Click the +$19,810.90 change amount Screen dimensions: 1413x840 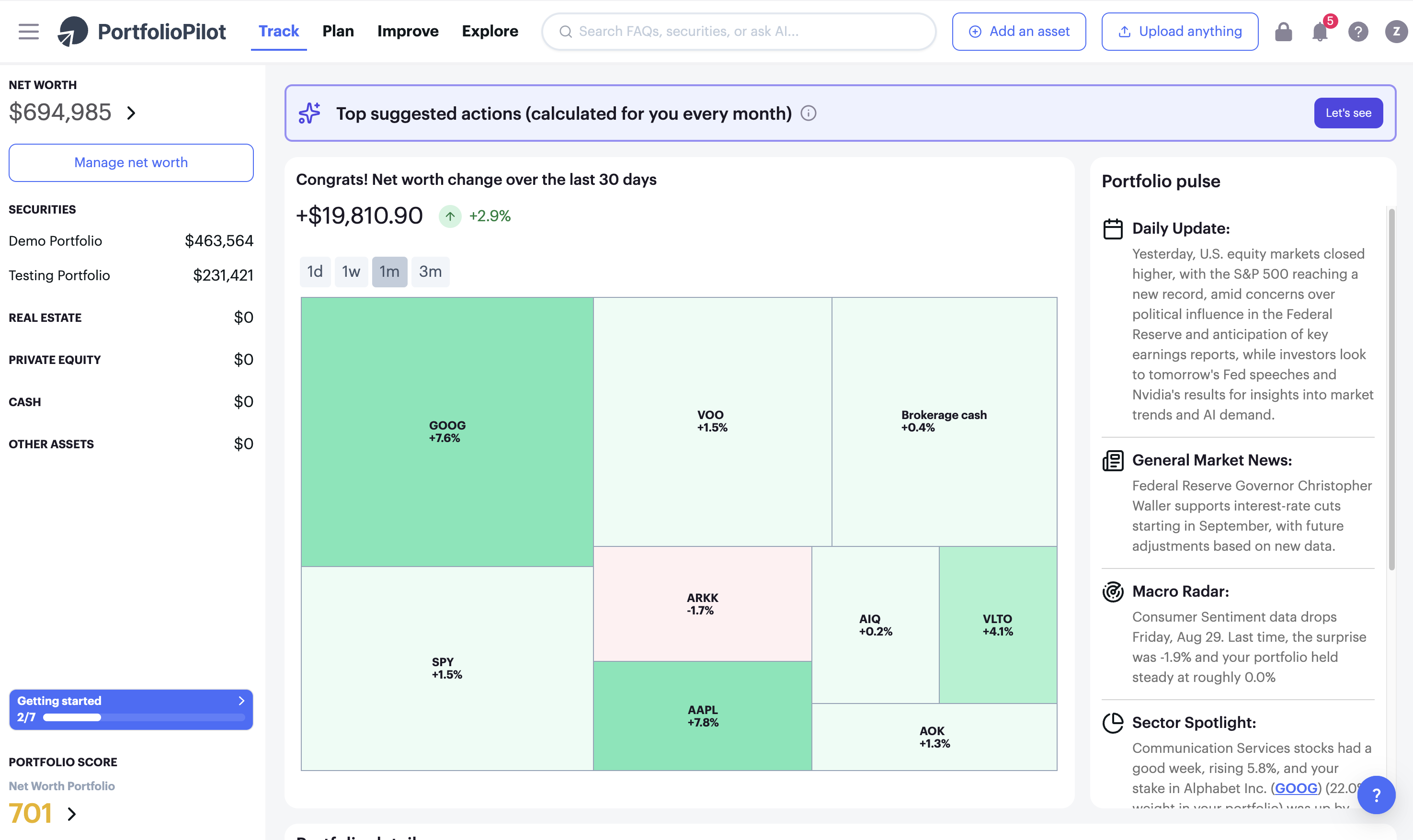click(359, 216)
